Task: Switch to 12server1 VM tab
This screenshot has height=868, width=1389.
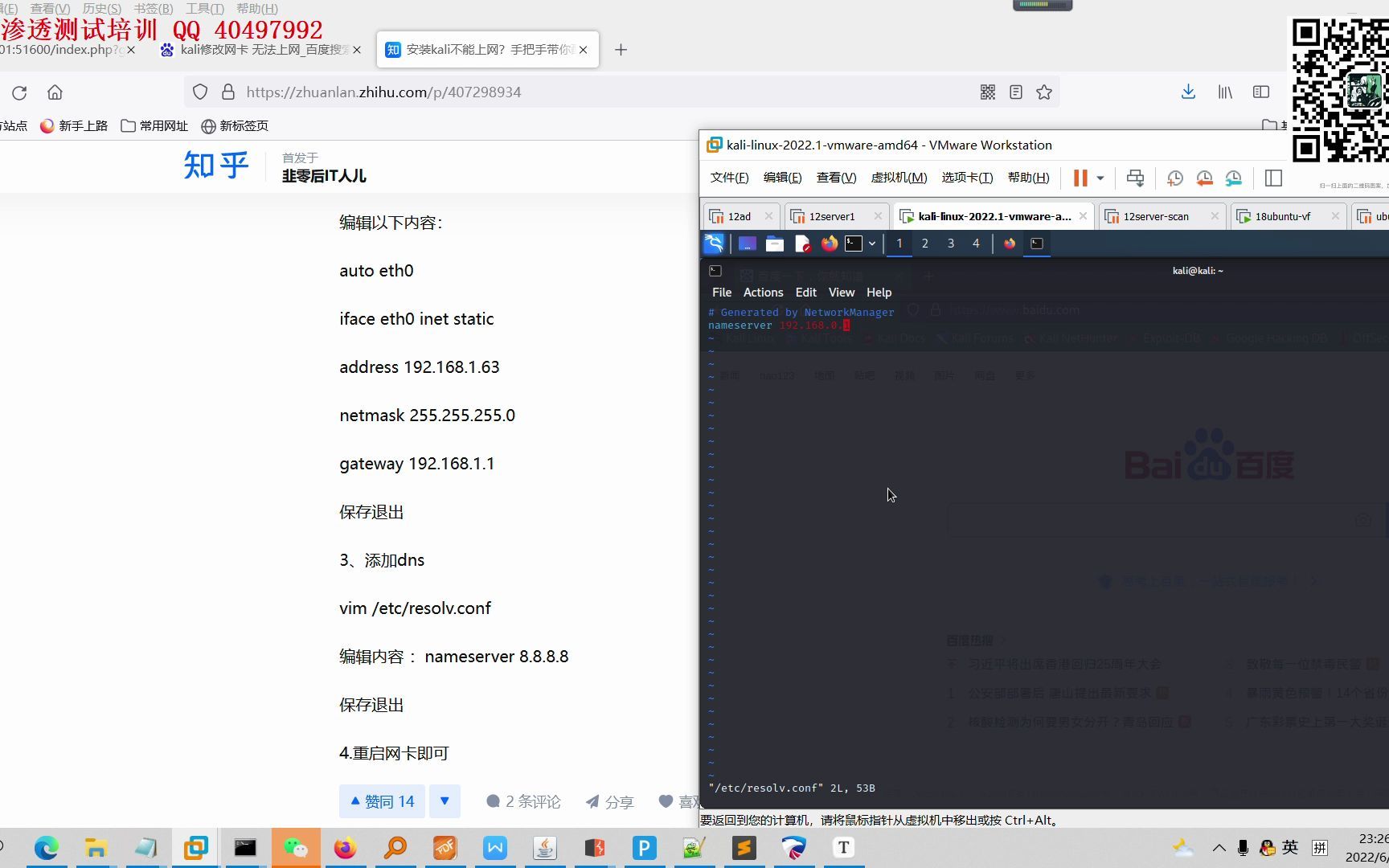Action: (833, 216)
